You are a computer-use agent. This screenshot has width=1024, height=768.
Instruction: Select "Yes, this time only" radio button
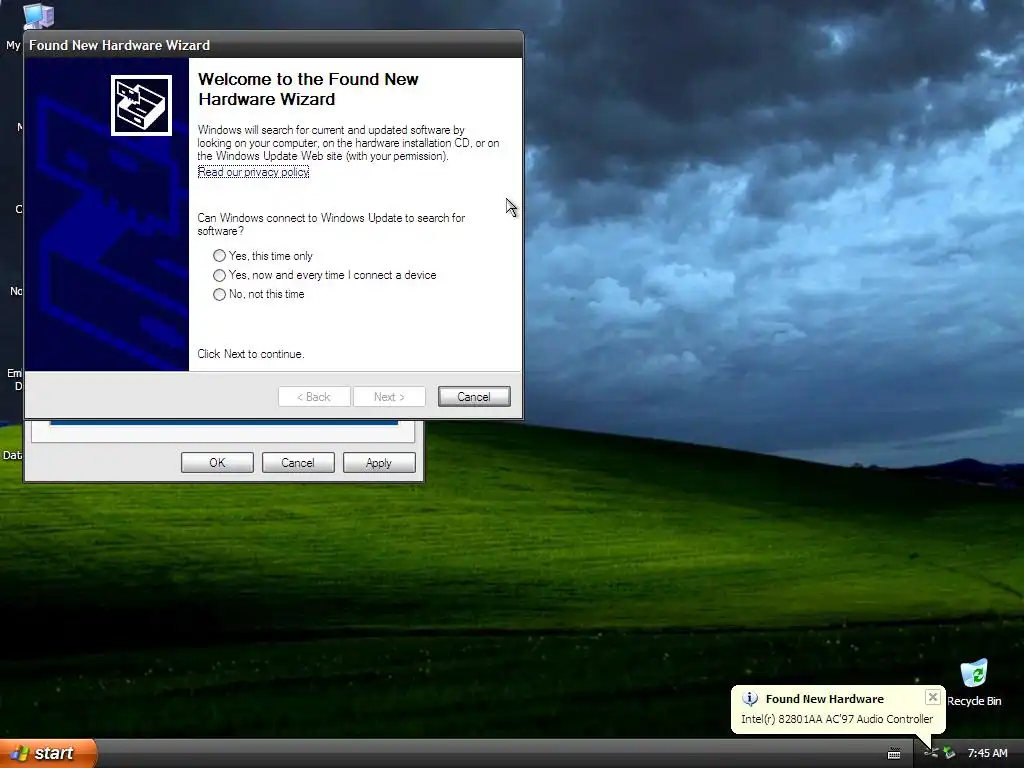pyautogui.click(x=219, y=256)
